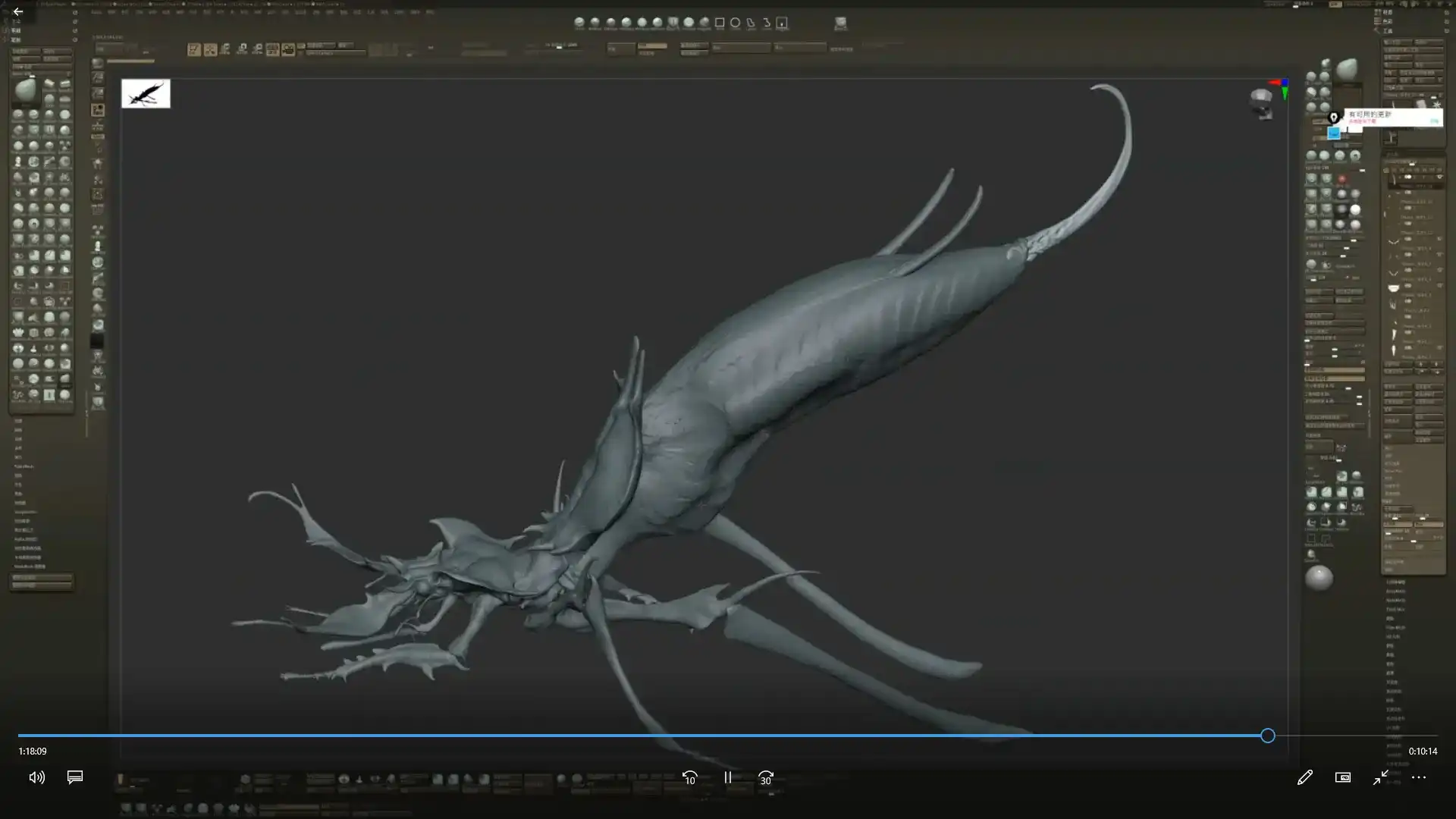Open the pencil edit options
Screen dimensions: 1456x819
tap(1304, 777)
